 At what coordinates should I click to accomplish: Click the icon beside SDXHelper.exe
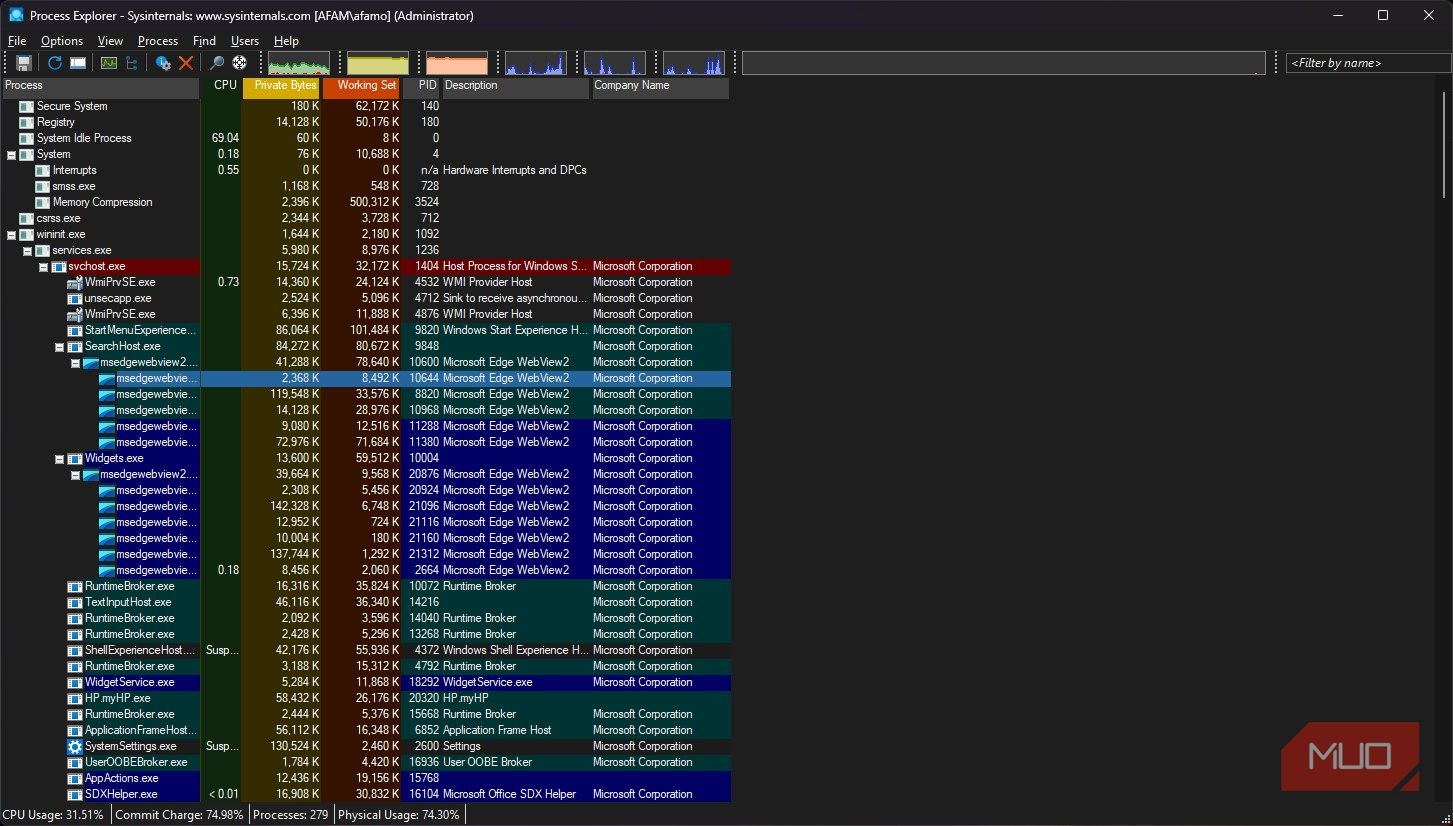pyautogui.click(x=75, y=794)
